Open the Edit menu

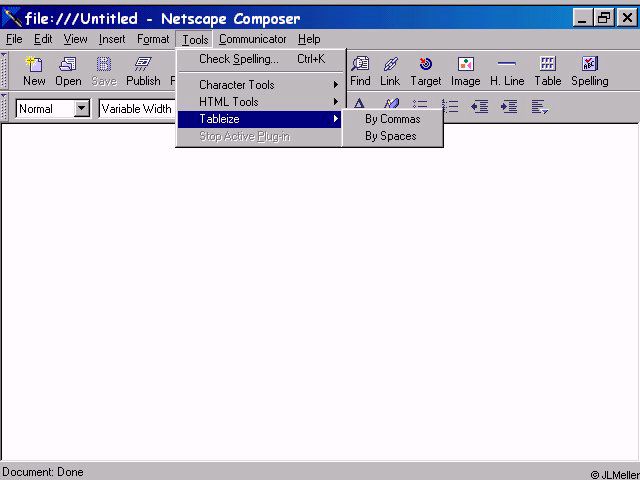click(x=43, y=39)
